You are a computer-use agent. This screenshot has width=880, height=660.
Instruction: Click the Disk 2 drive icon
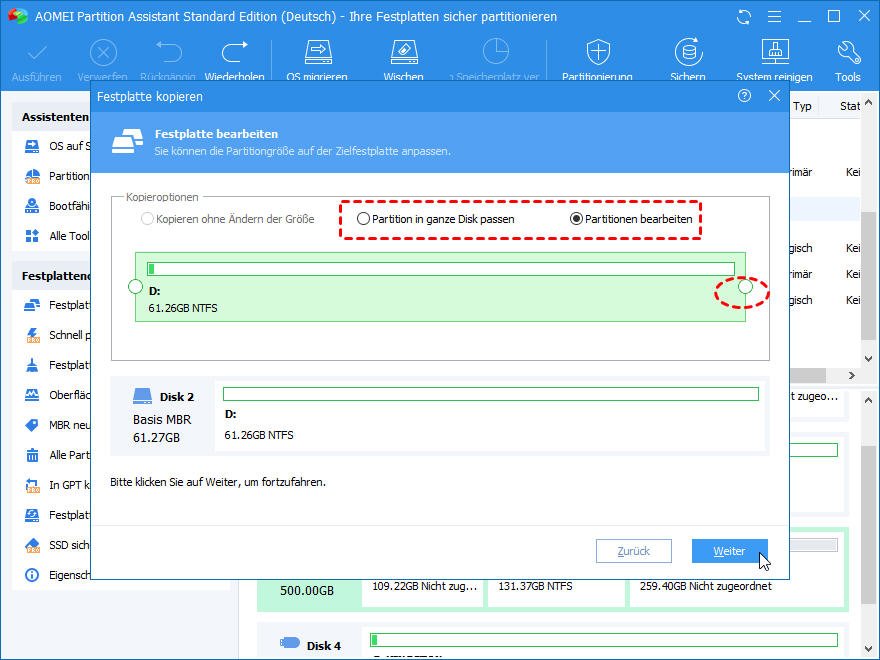142,396
